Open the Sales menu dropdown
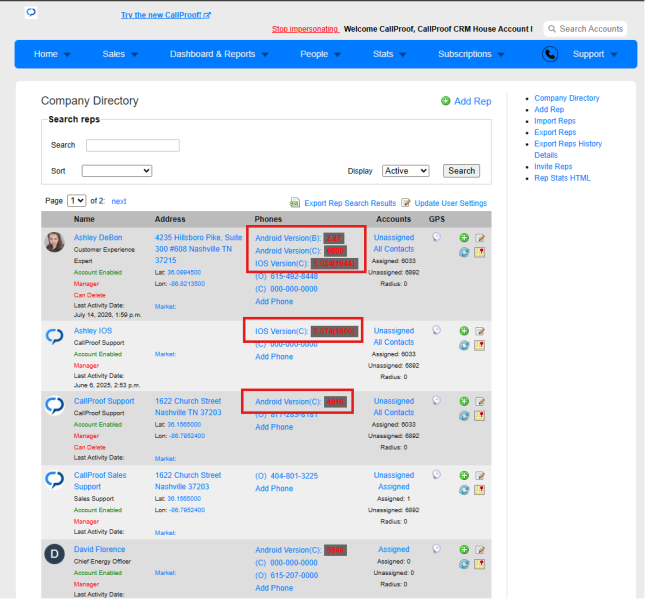Image resolution: width=645 pixels, height=599 pixels. click(x=120, y=54)
